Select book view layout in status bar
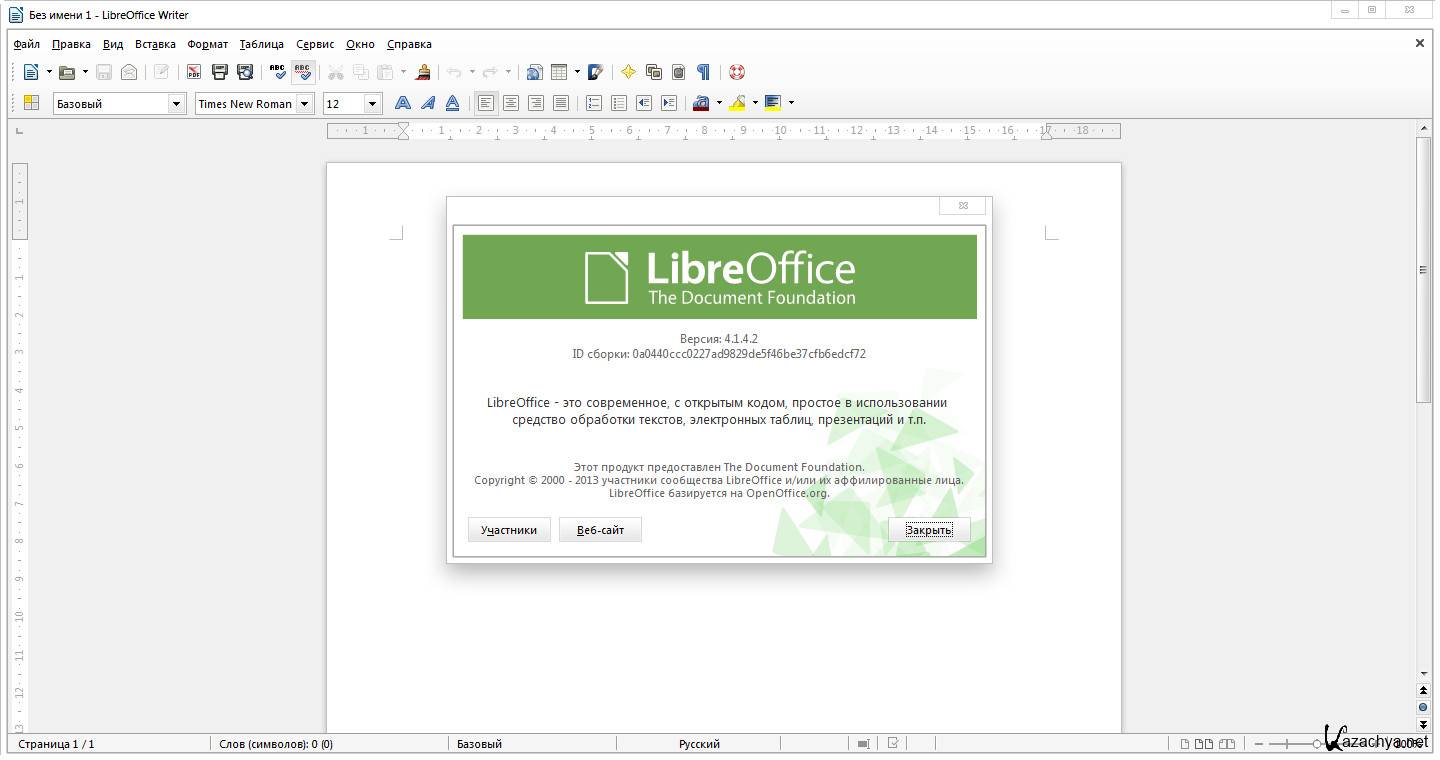Screen dimensions: 1440x760 [x=1225, y=744]
